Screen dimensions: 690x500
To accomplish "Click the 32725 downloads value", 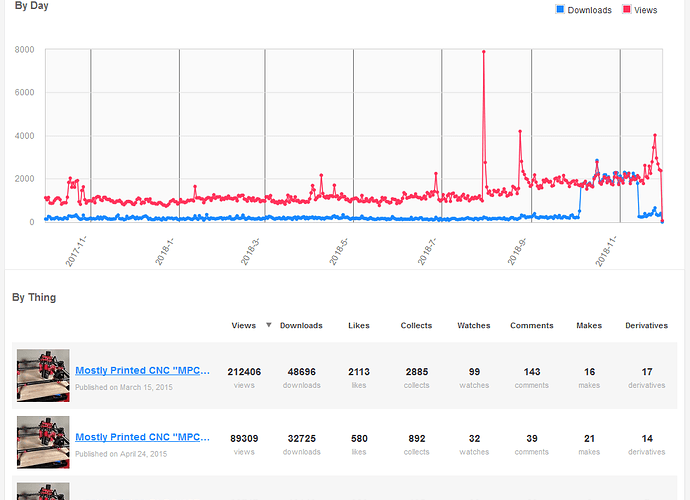I will click(301, 438).
